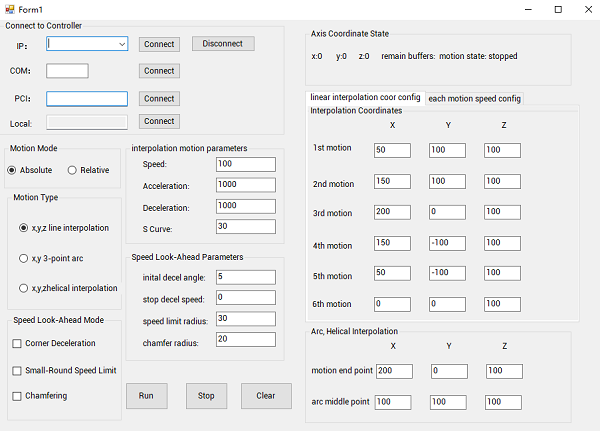Open linear interpolation coor config tab

click(365, 97)
